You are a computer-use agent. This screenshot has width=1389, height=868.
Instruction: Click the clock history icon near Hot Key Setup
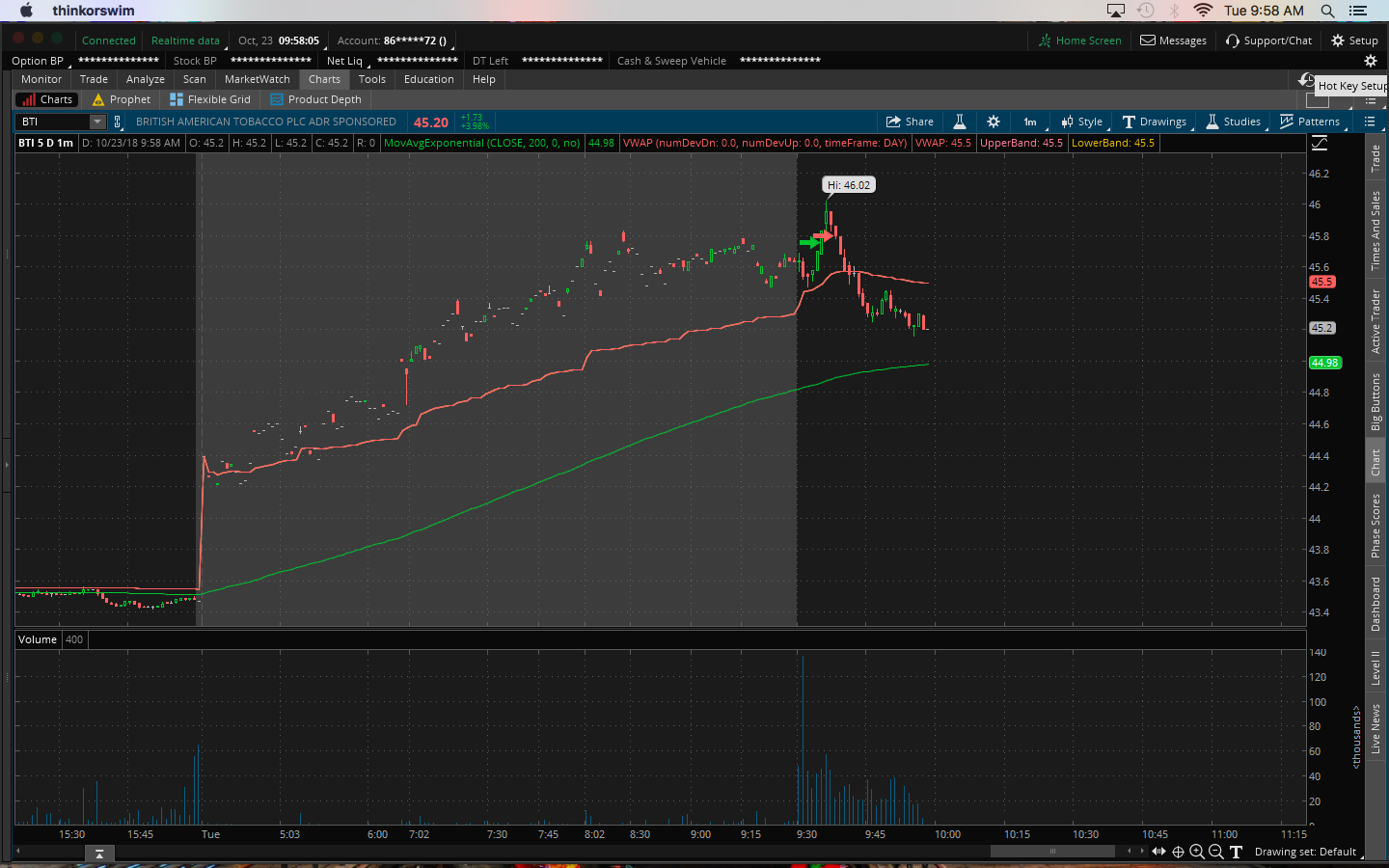pos(1307,80)
